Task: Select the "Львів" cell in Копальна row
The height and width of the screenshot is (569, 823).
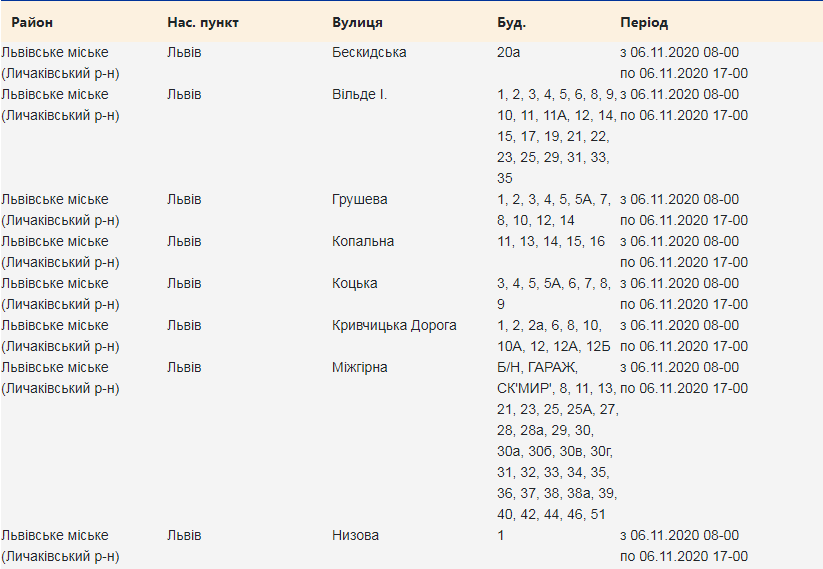Action: [x=184, y=241]
